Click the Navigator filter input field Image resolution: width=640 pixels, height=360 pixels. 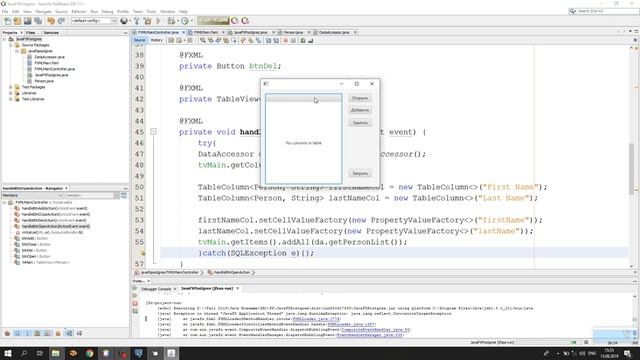[x=89, y=196]
